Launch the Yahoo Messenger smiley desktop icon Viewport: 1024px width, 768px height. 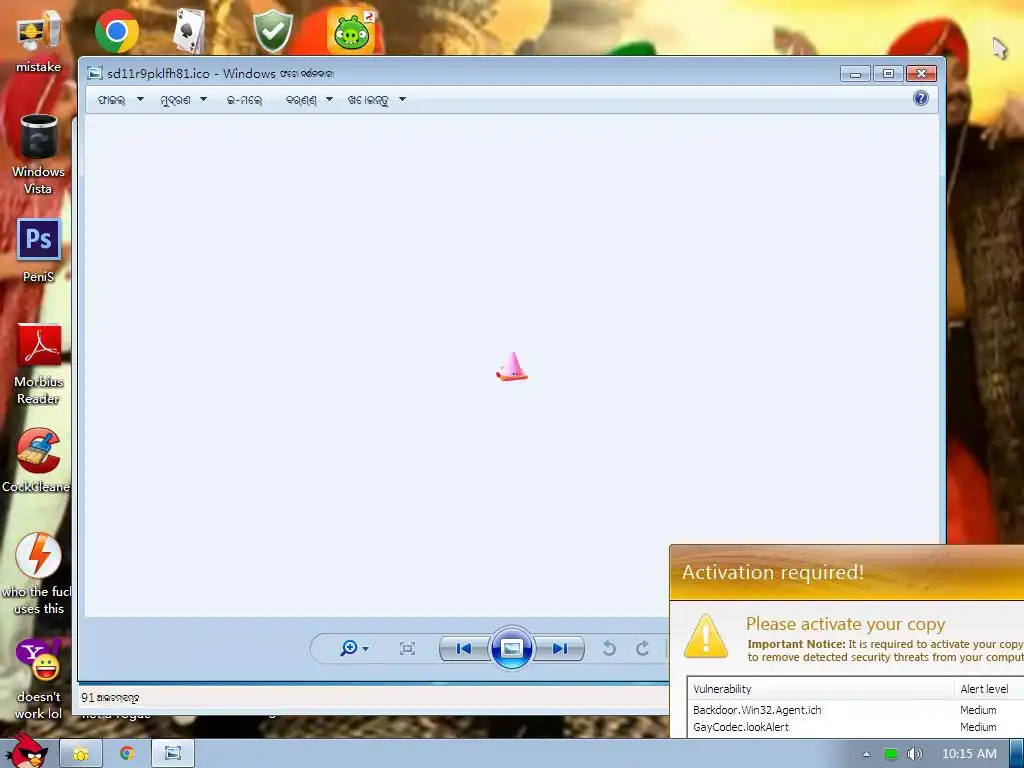[x=39, y=679]
